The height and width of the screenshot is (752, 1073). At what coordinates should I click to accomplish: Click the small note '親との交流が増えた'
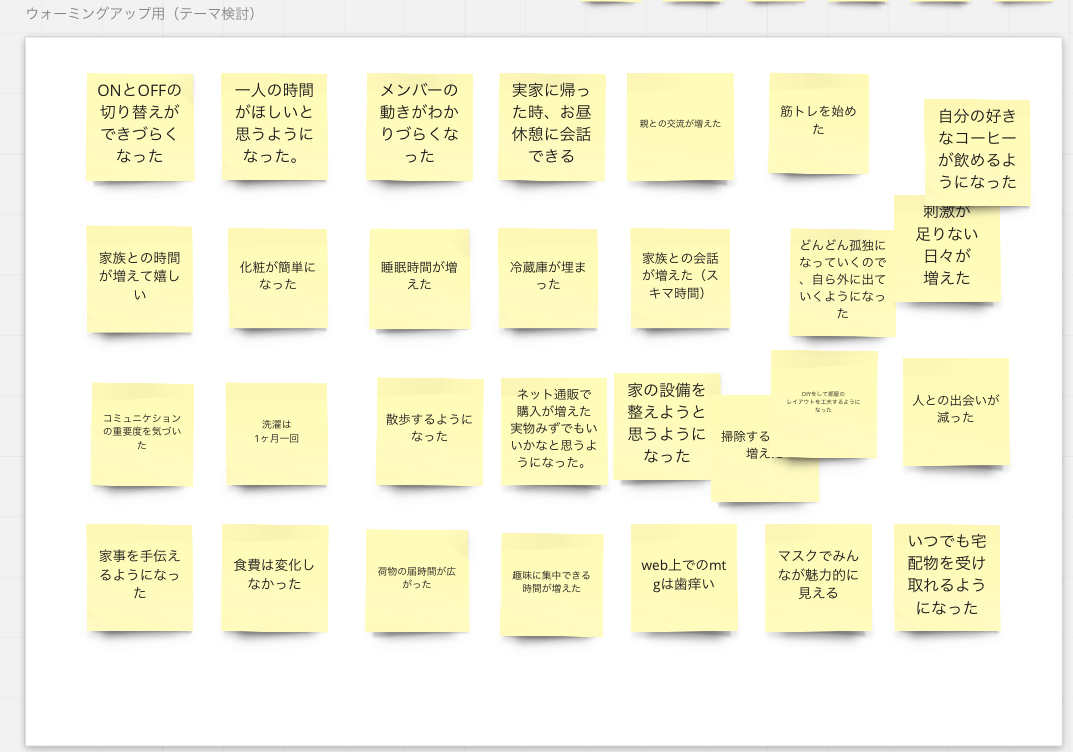click(680, 127)
